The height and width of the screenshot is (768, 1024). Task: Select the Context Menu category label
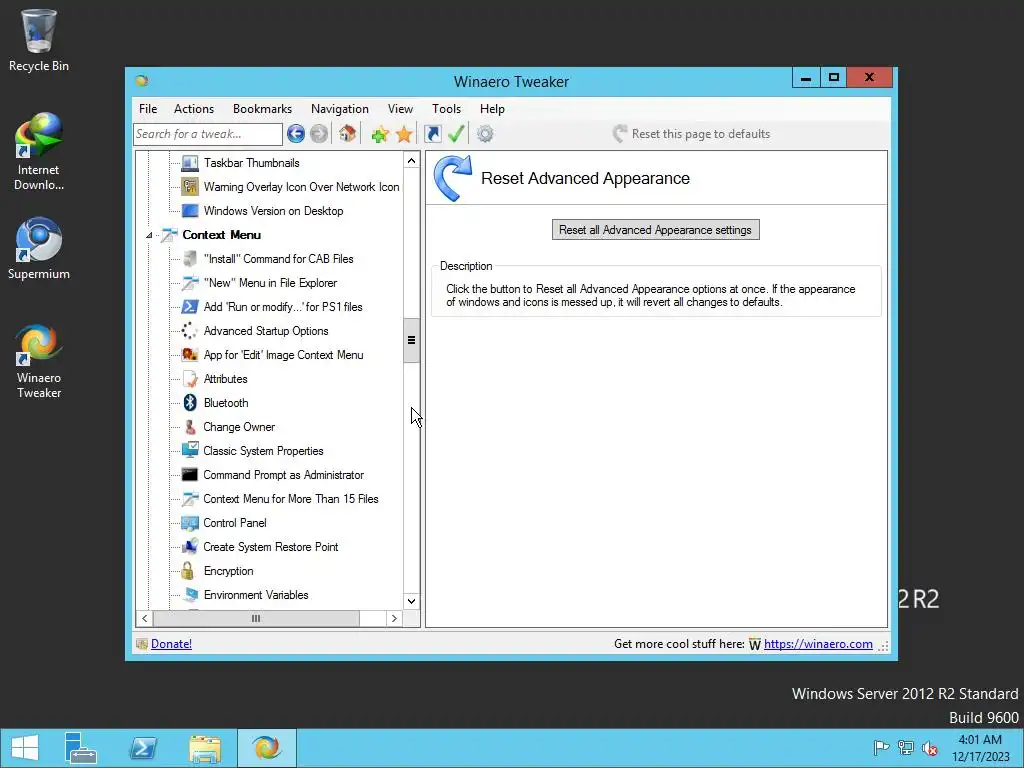coord(221,235)
